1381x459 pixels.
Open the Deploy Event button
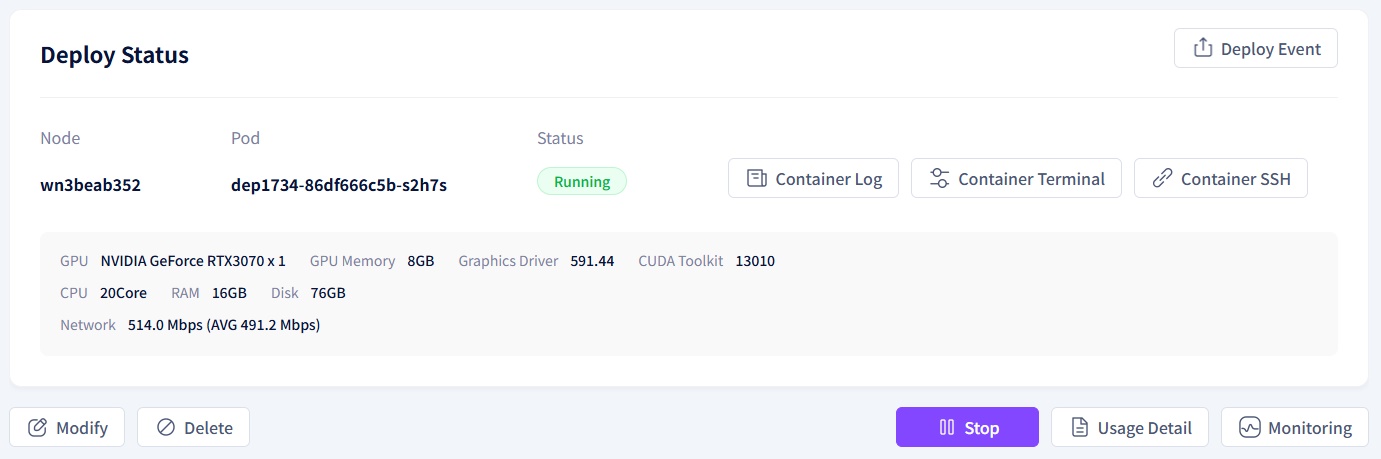pos(1256,49)
